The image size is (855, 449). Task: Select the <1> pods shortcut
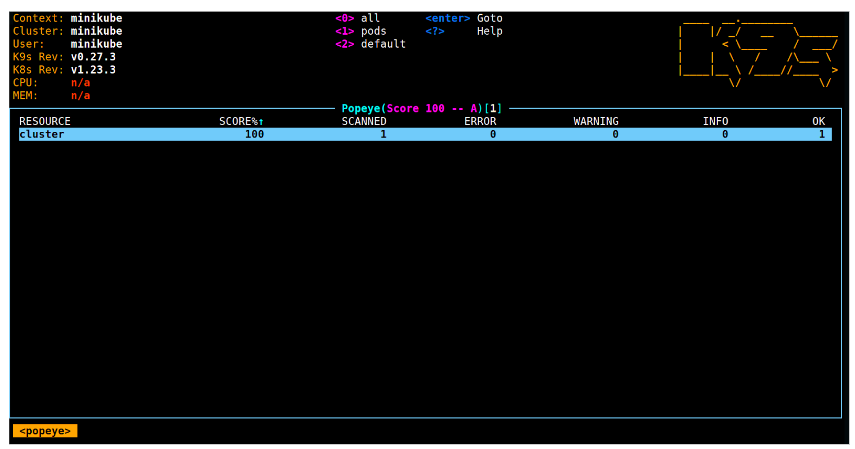pos(360,31)
